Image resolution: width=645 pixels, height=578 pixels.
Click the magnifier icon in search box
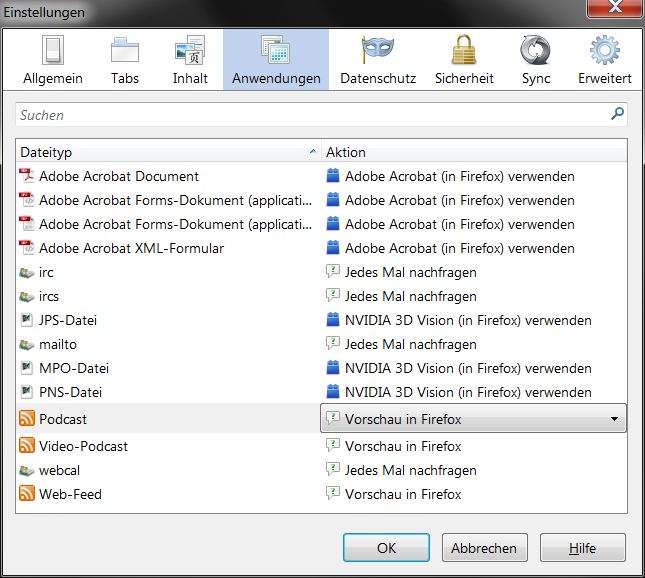[x=617, y=114]
